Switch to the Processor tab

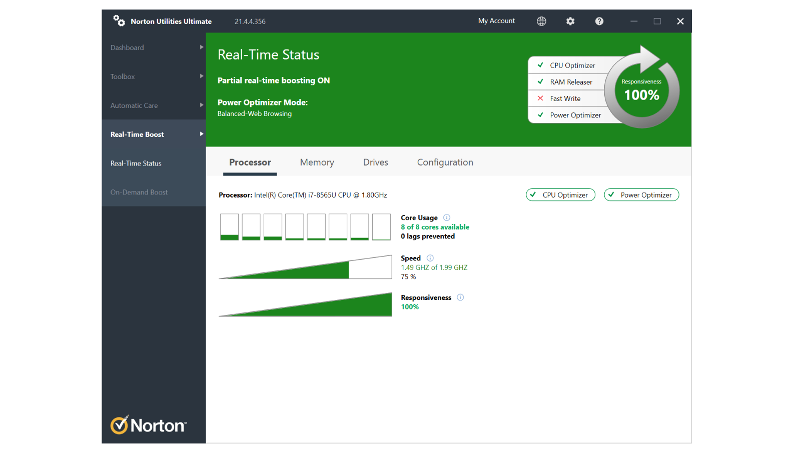click(250, 162)
